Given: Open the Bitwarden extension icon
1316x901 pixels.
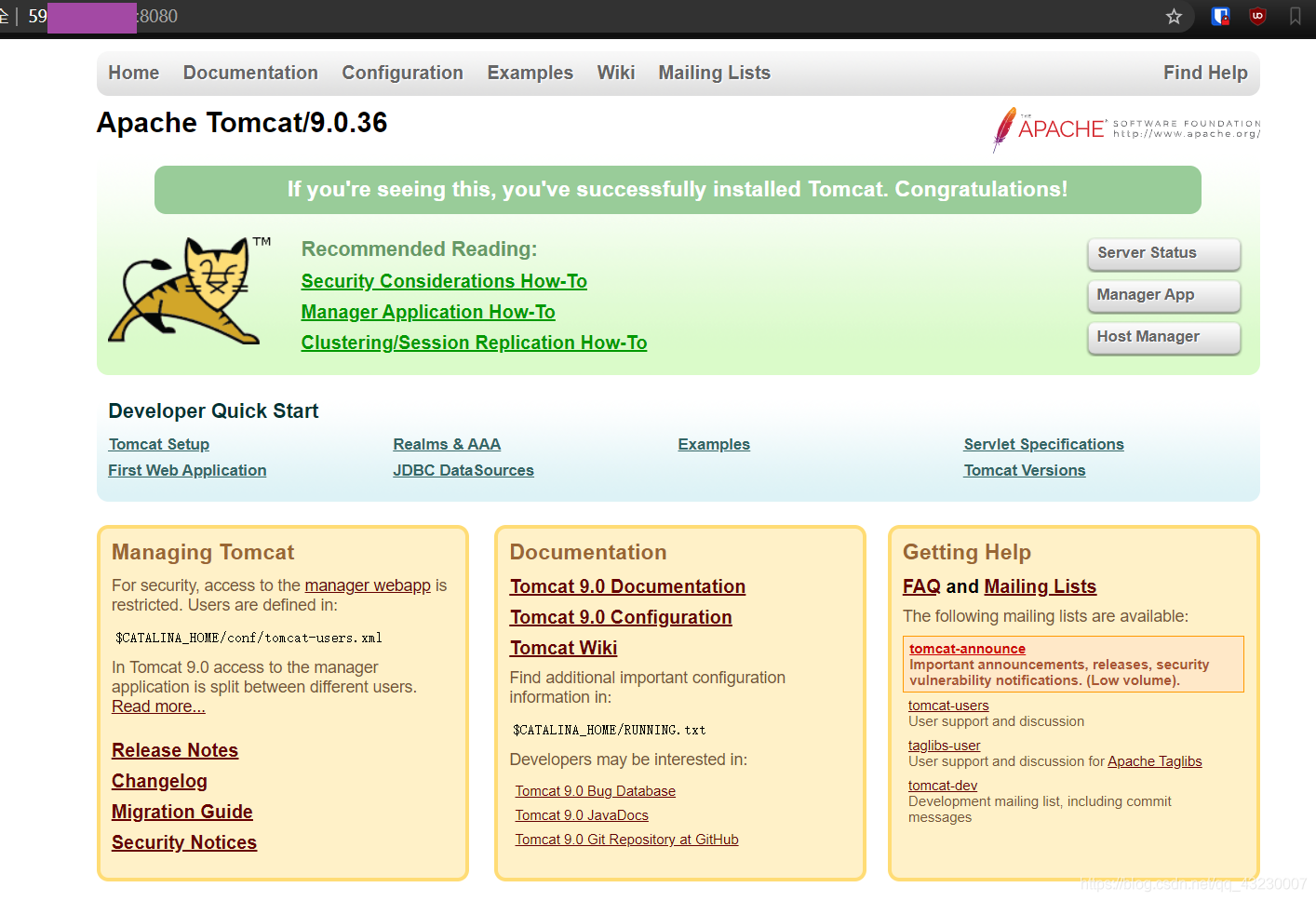Looking at the screenshot, I should tap(1220, 16).
